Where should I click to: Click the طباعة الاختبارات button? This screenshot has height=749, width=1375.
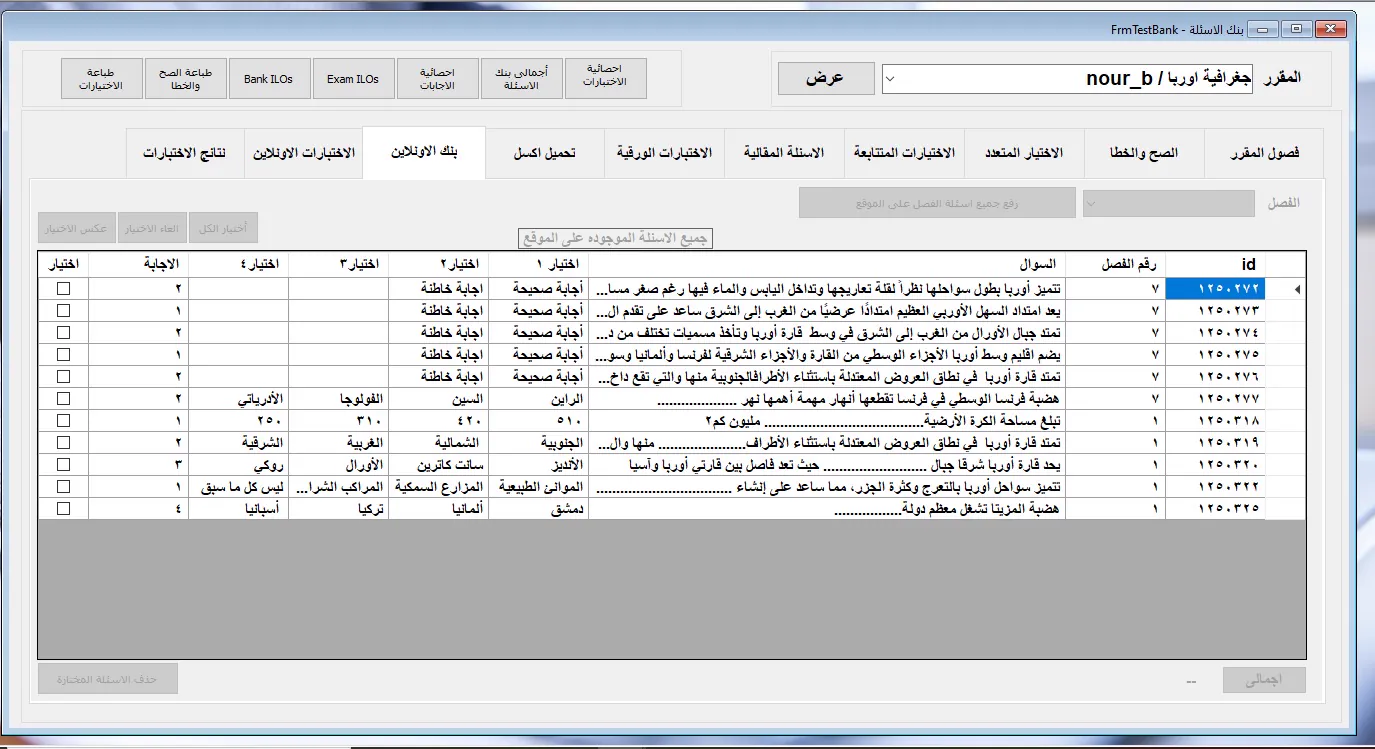tap(102, 79)
